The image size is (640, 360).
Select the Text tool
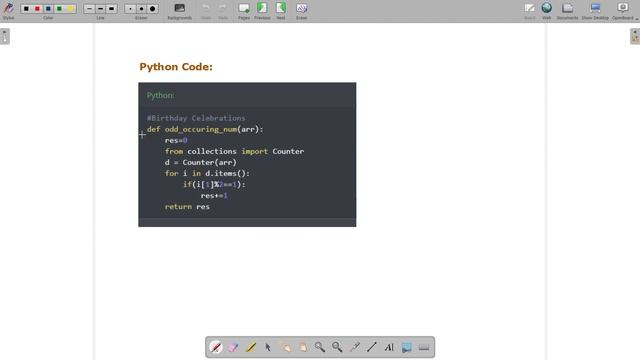(389, 347)
